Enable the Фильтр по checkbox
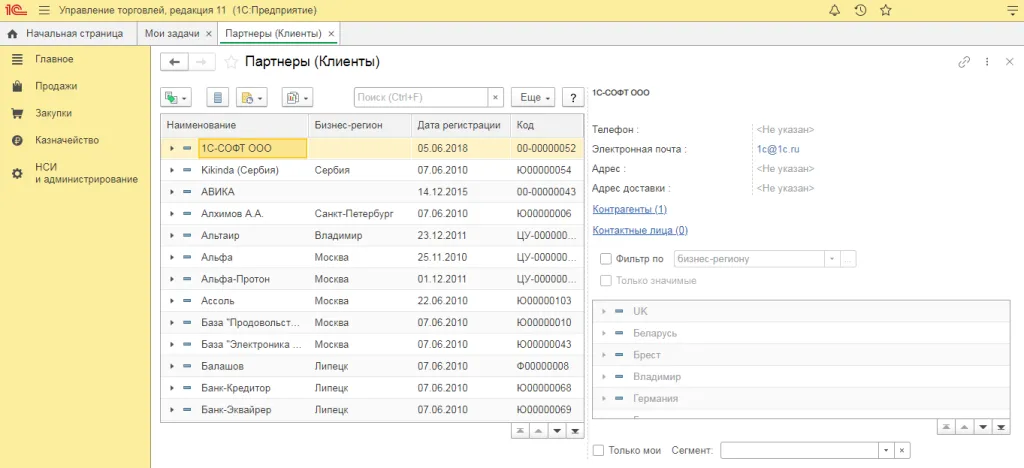 (x=606, y=259)
